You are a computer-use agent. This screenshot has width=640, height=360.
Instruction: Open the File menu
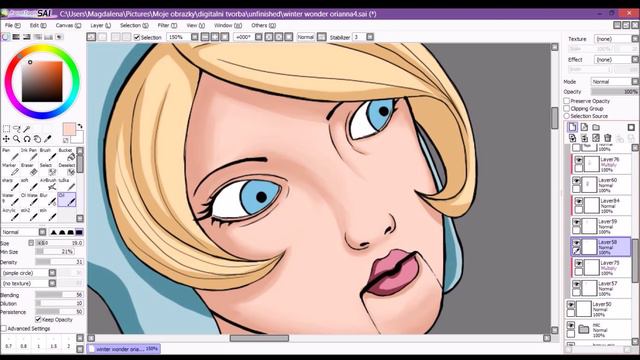(12, 25)
